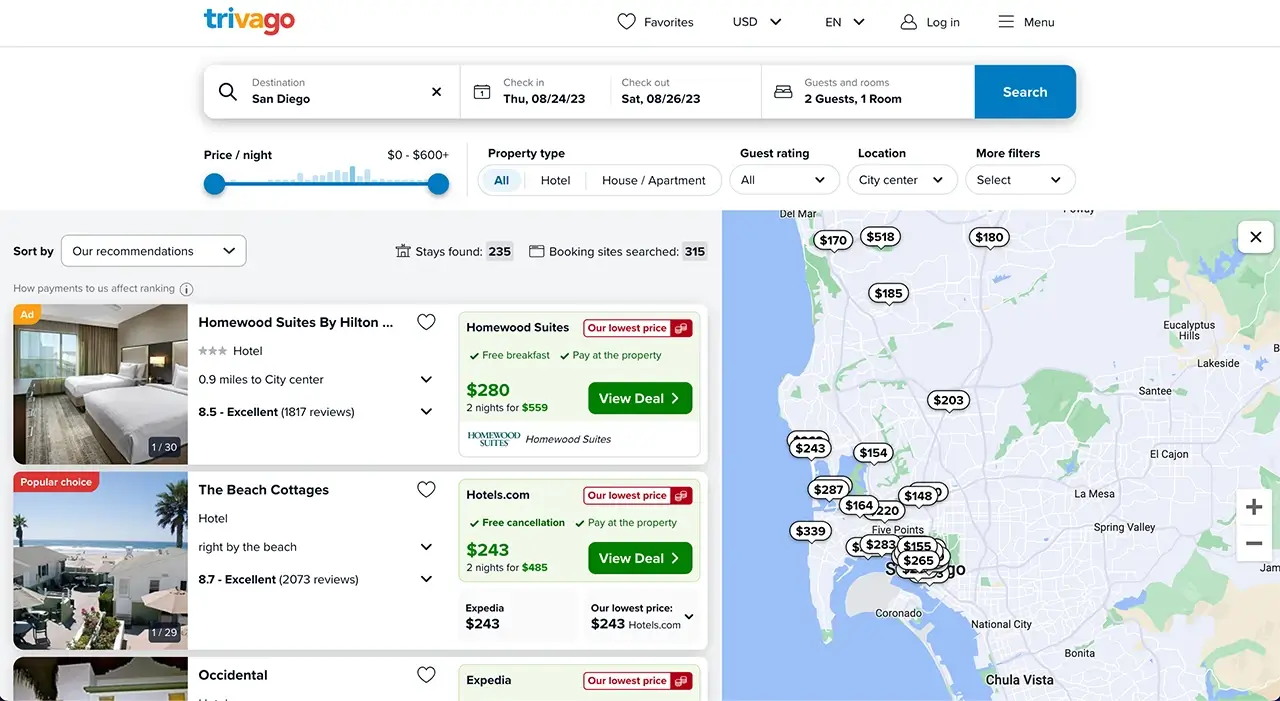
Task: Click View Deal for Homewood Suites
Action: tap(640, 398)
